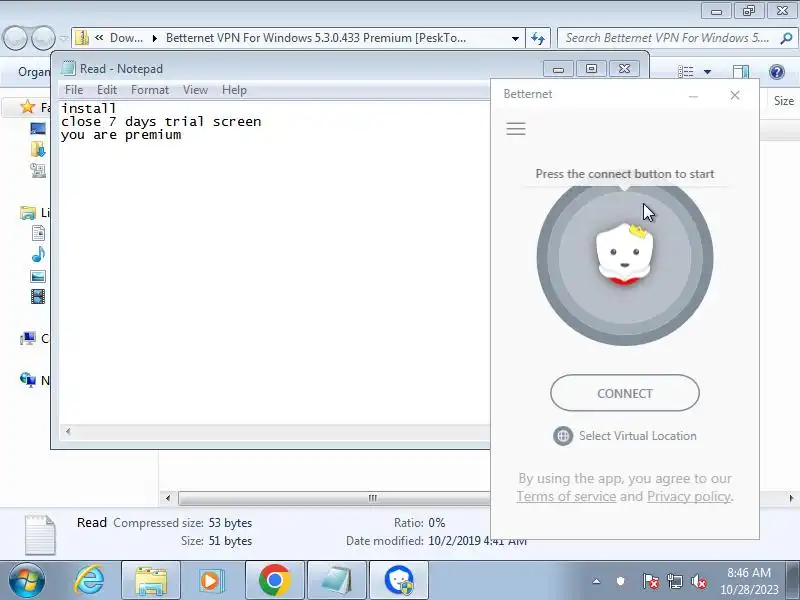Focus the Search Betternet VPN field
800x600 pixels.
[x=676, y=38]
